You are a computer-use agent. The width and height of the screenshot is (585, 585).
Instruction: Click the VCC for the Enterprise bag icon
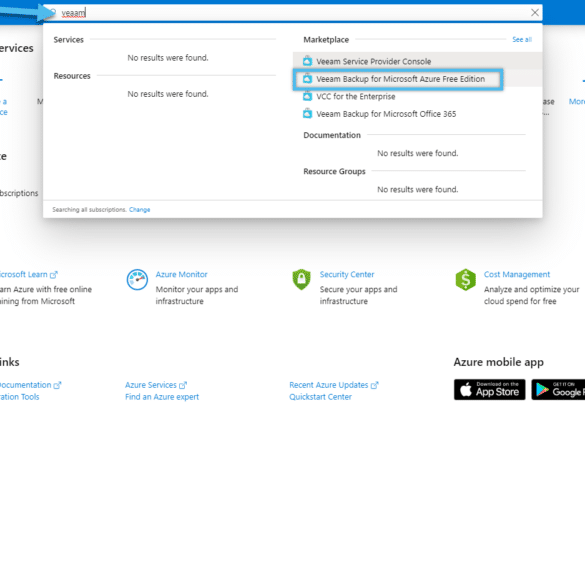tap(307, 96)
